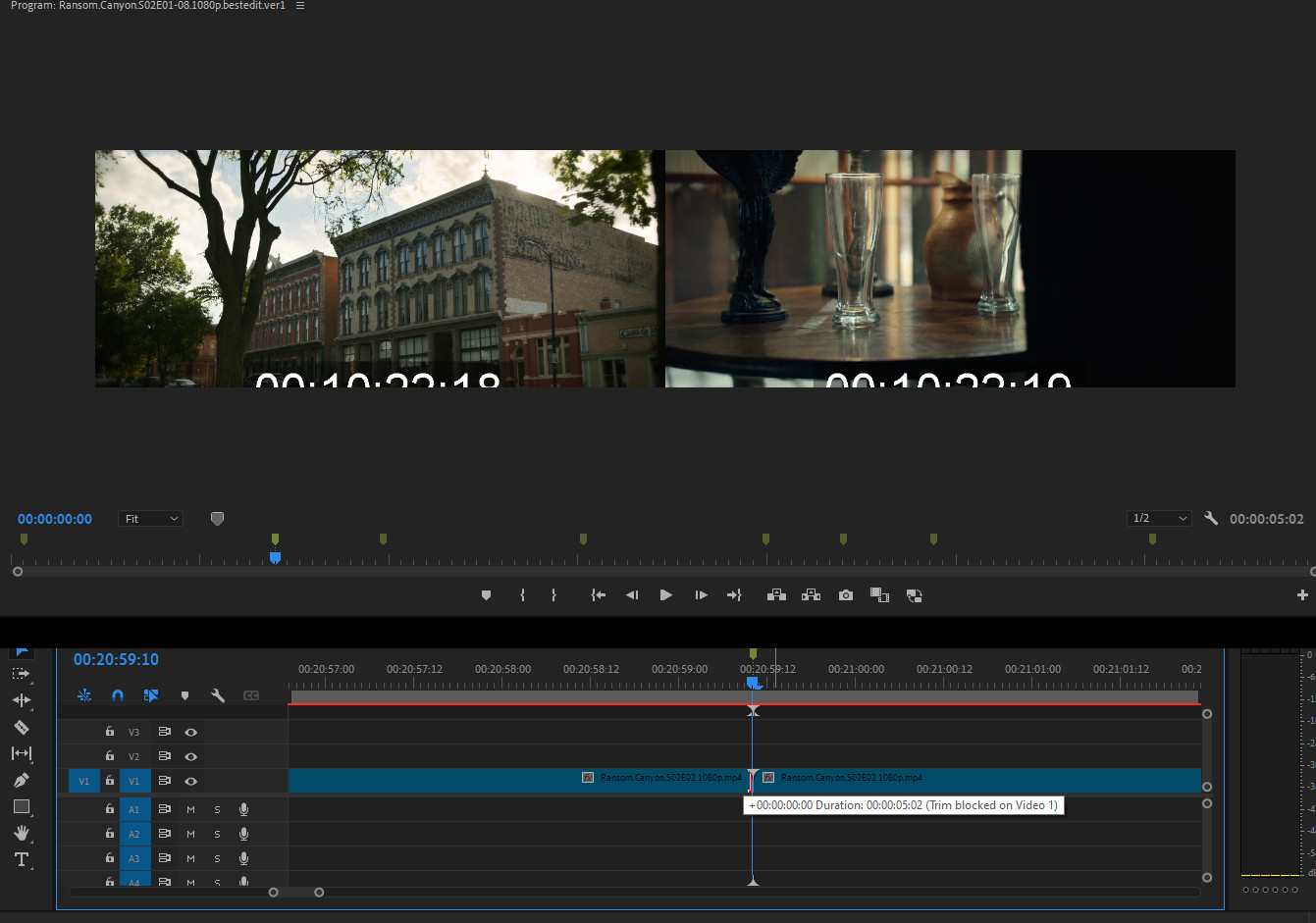1316x923 pixels.
Task: Lock track V2
Action: pos(110,756)
